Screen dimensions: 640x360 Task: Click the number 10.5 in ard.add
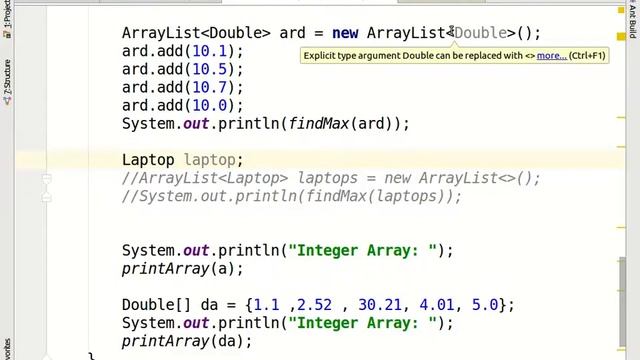[209, 69]
